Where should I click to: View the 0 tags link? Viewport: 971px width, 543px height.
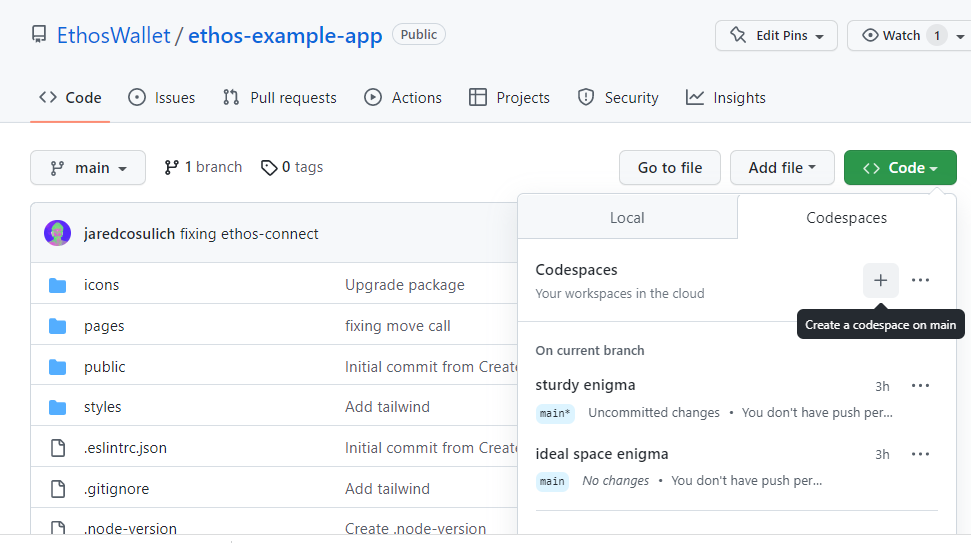click(292, 167)
